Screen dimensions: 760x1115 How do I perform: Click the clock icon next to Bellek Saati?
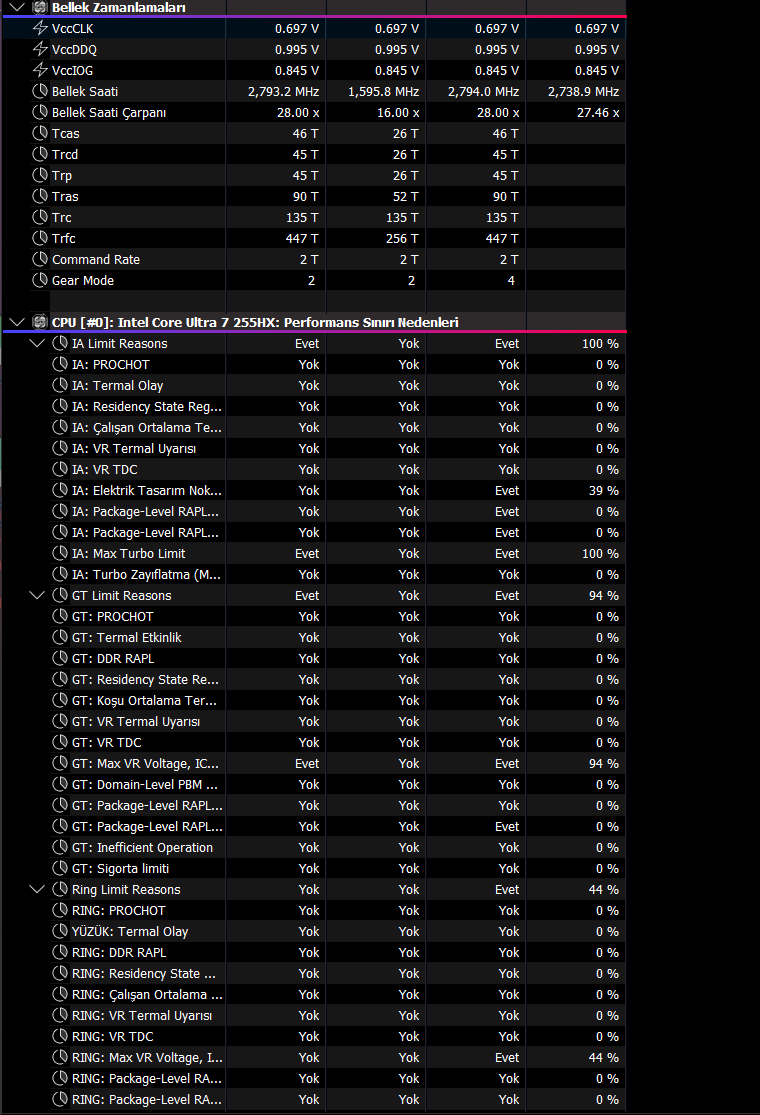40,91
